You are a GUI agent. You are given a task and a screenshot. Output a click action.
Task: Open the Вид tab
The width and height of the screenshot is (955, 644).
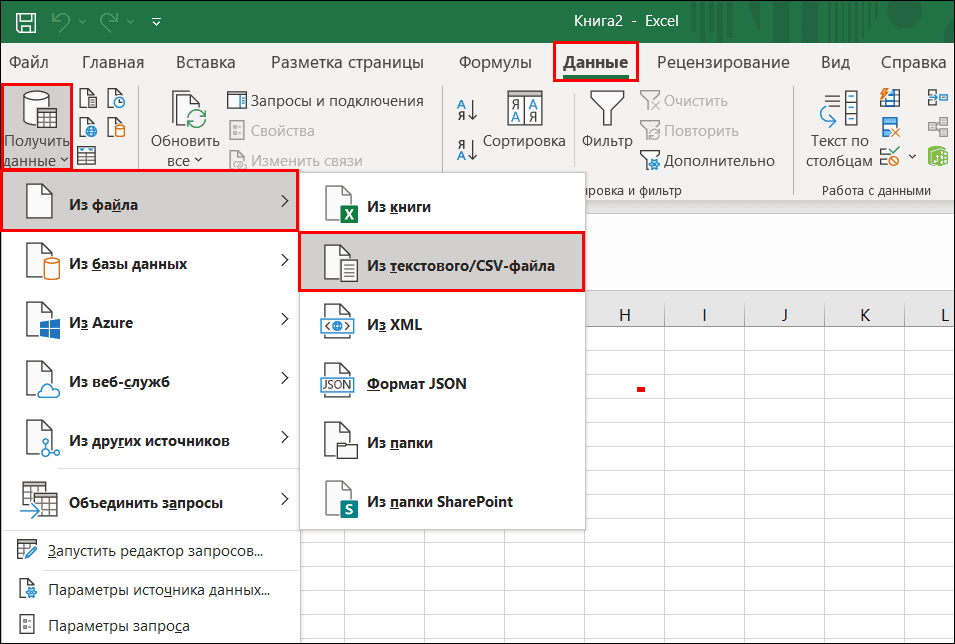coord(835,62)
